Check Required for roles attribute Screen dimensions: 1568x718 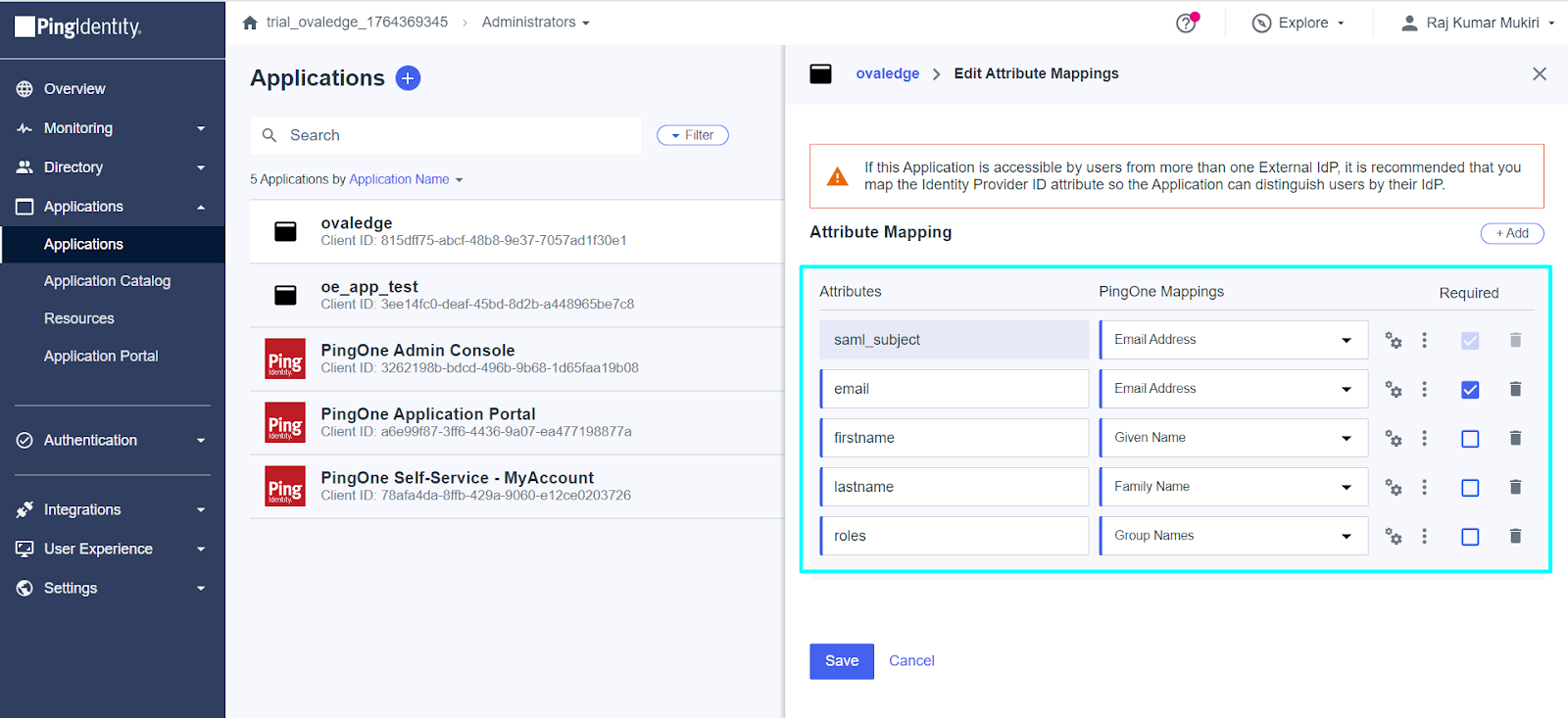tap(1470, 537)
